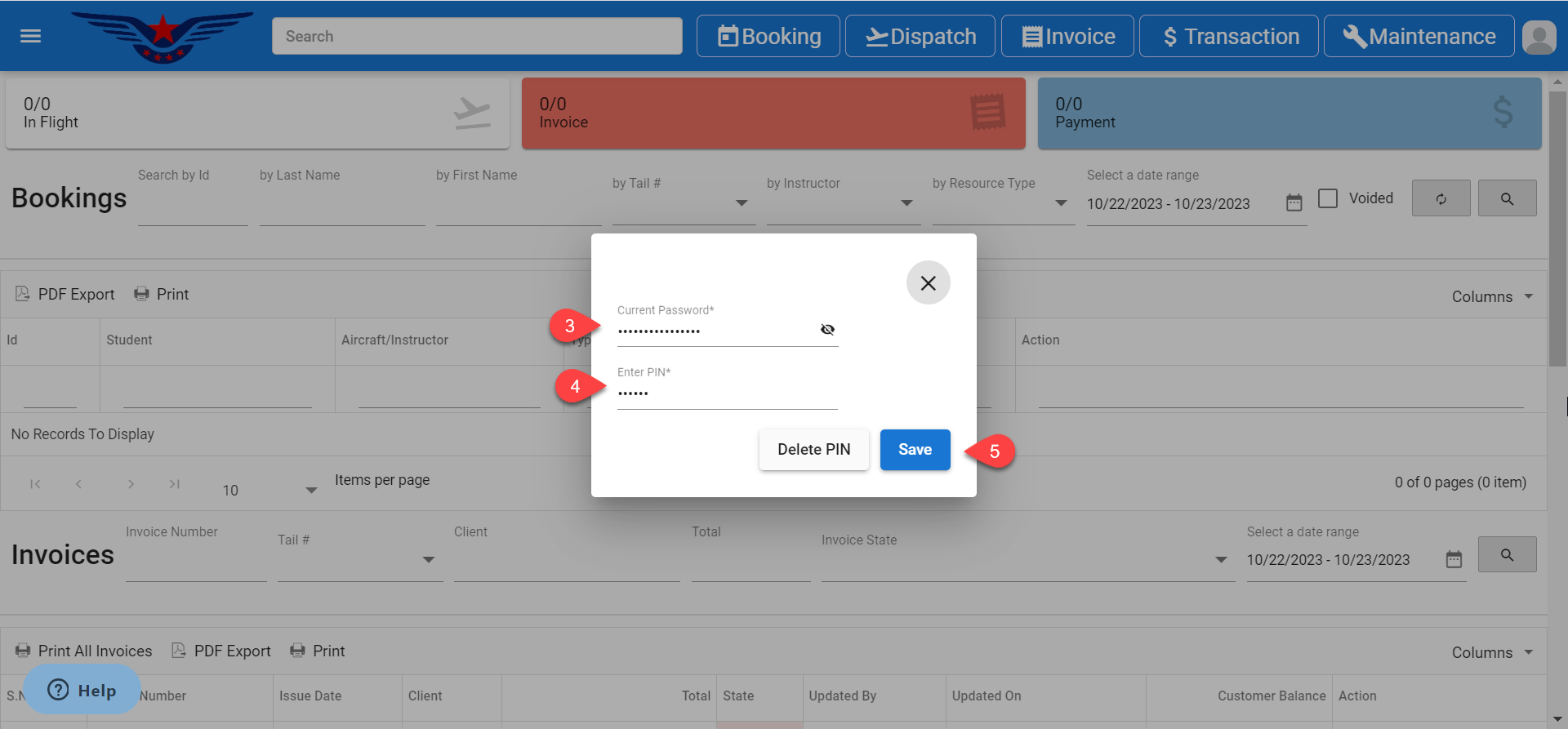Open the Bookings Columns dropdown
Screen dimensions: 1568x729
1492,296
